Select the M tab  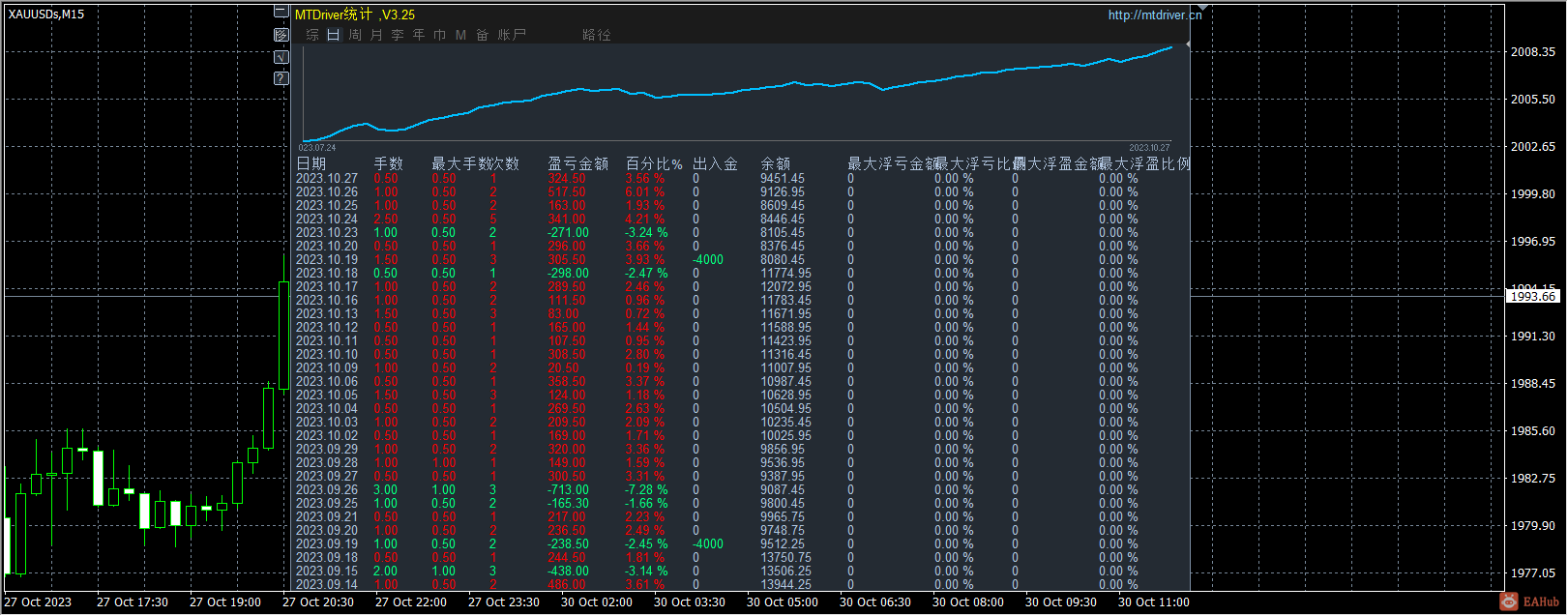(460, 35)
